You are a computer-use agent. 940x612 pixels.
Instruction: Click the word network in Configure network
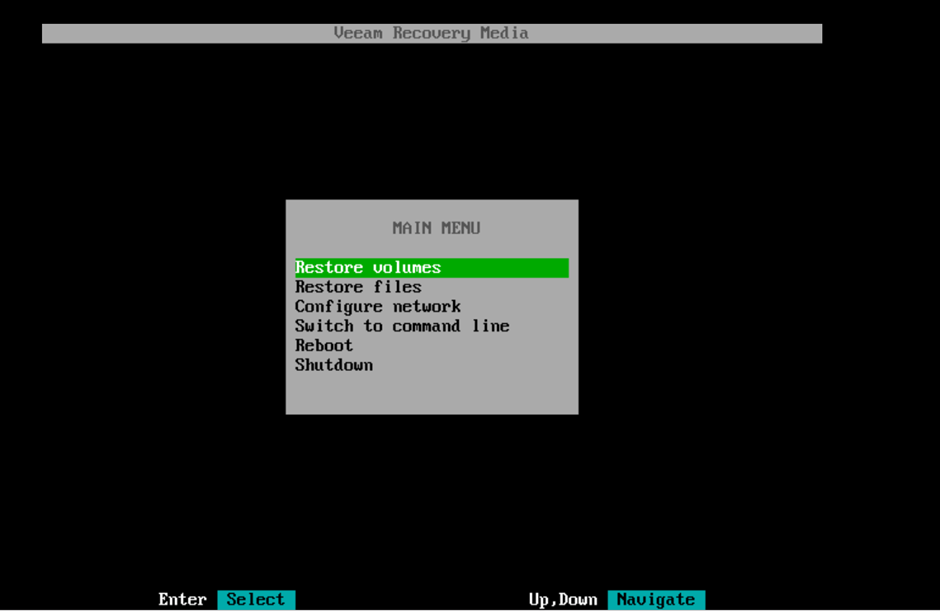[426, 307]
